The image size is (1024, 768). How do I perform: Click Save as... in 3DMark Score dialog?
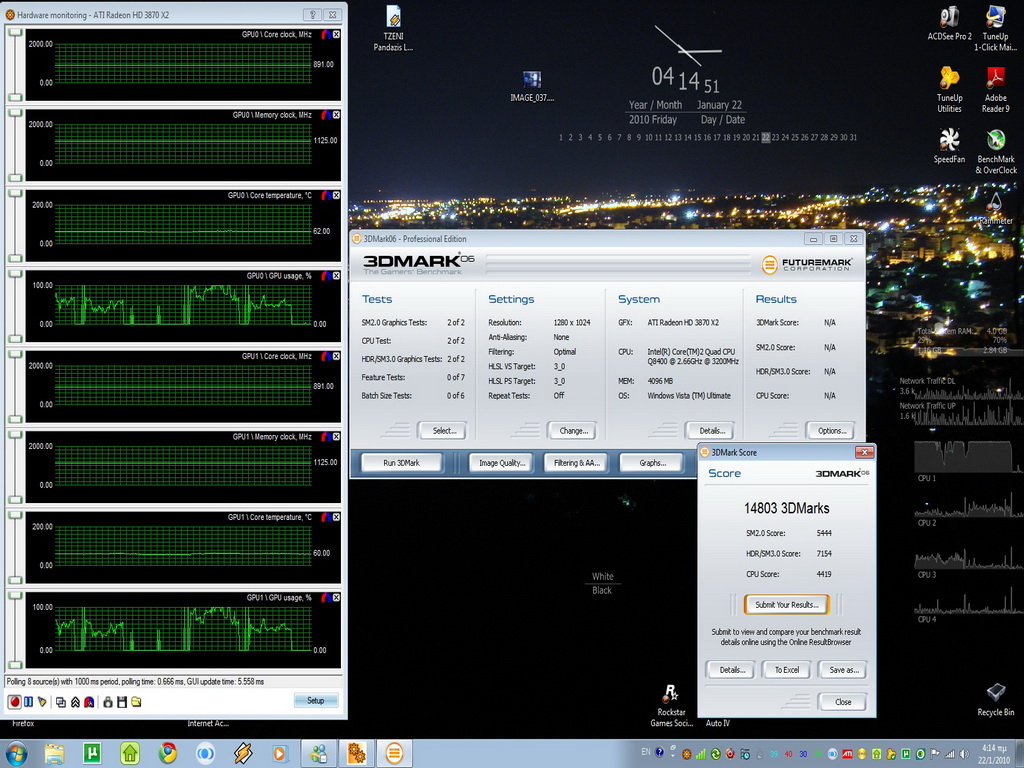click(842, 669)
